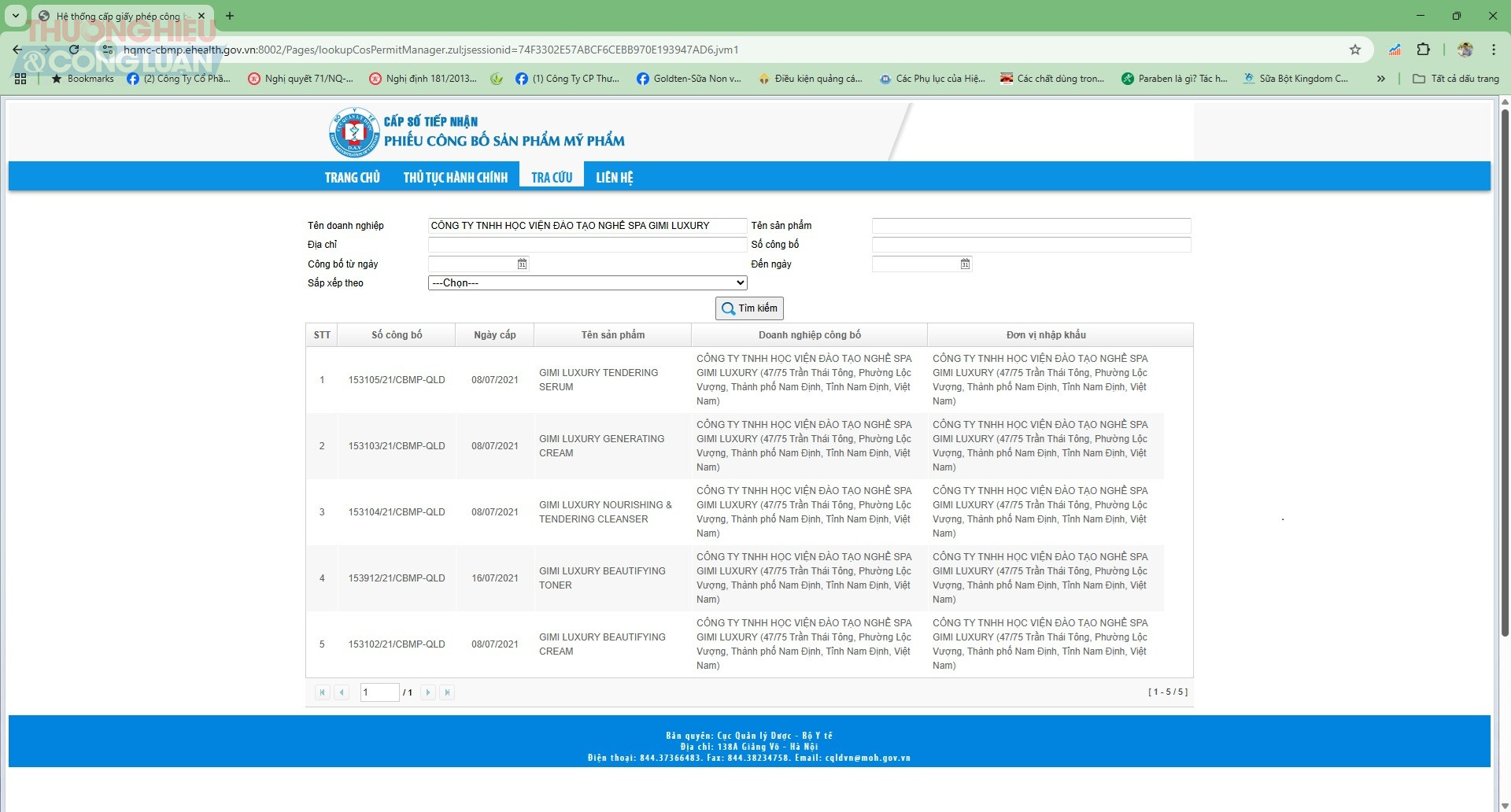Screen dimensions: 1511x812
Task: Go to first page of results
Action: pyautogui.click(x=322, y=692)
